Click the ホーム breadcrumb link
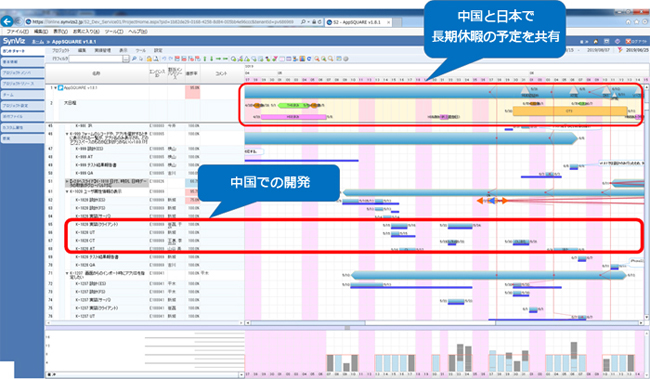This screenshot has width=650, height=379. pos(38,42)
